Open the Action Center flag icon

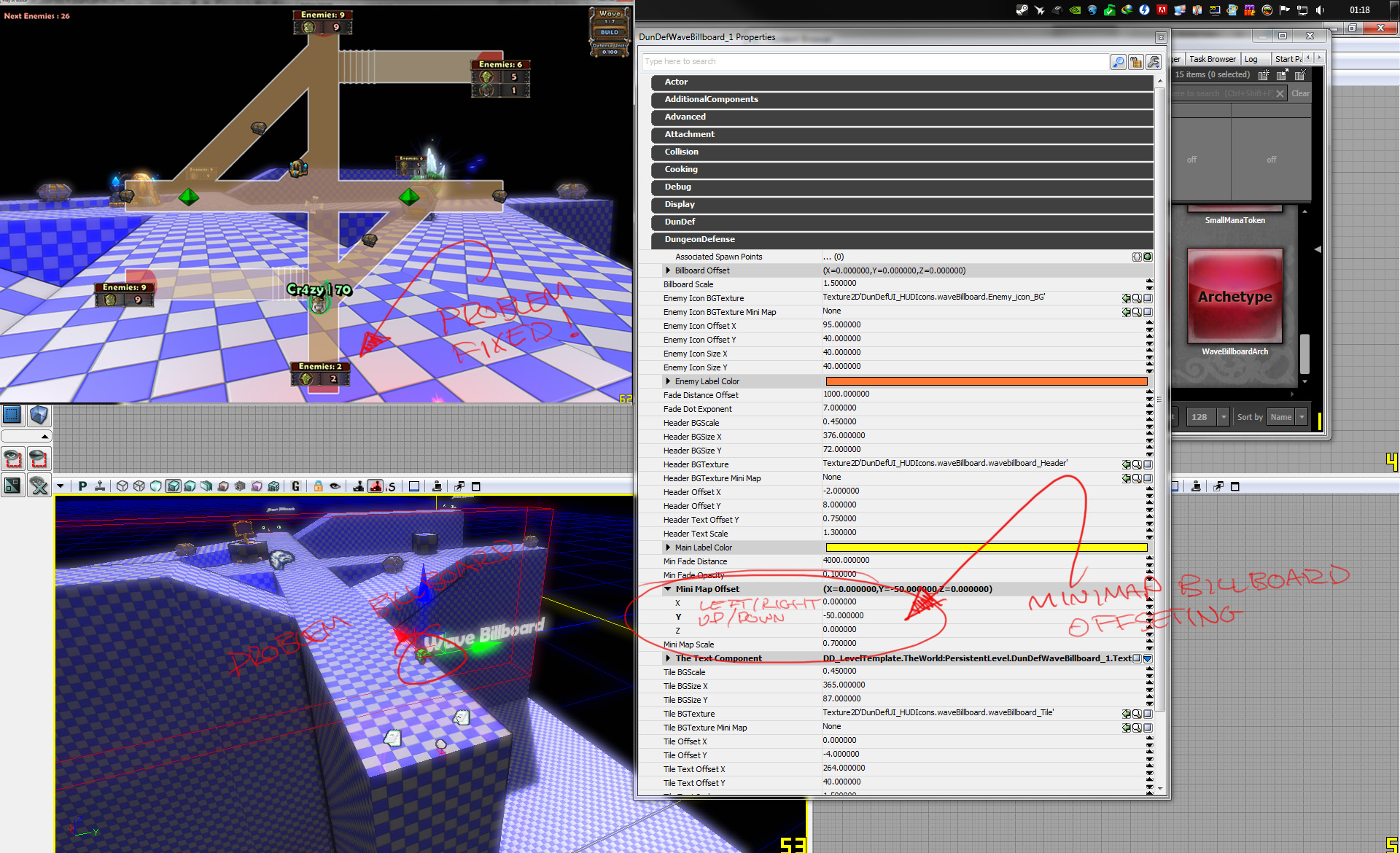click(1285, 10)
